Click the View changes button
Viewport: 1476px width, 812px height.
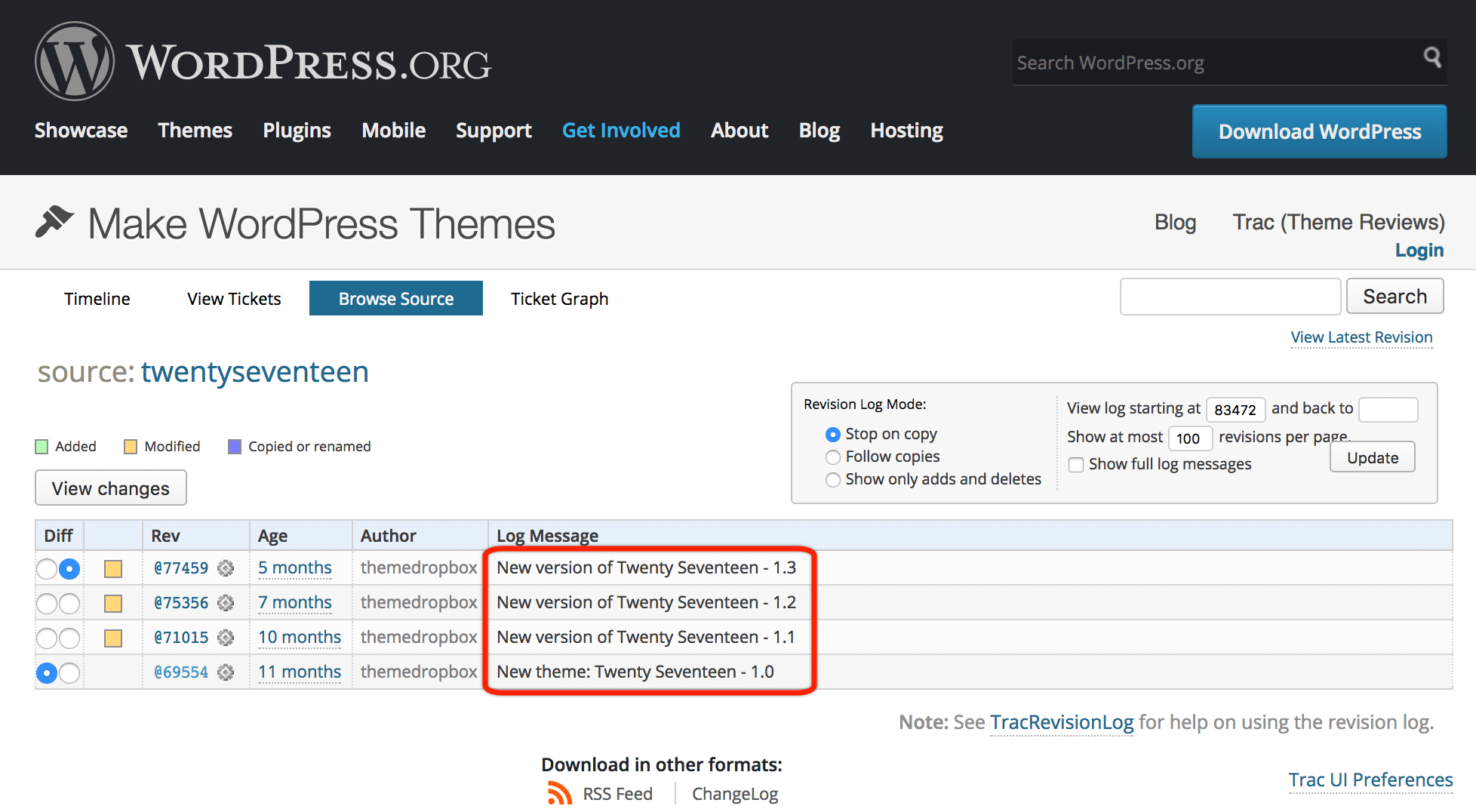click(111, 488)
